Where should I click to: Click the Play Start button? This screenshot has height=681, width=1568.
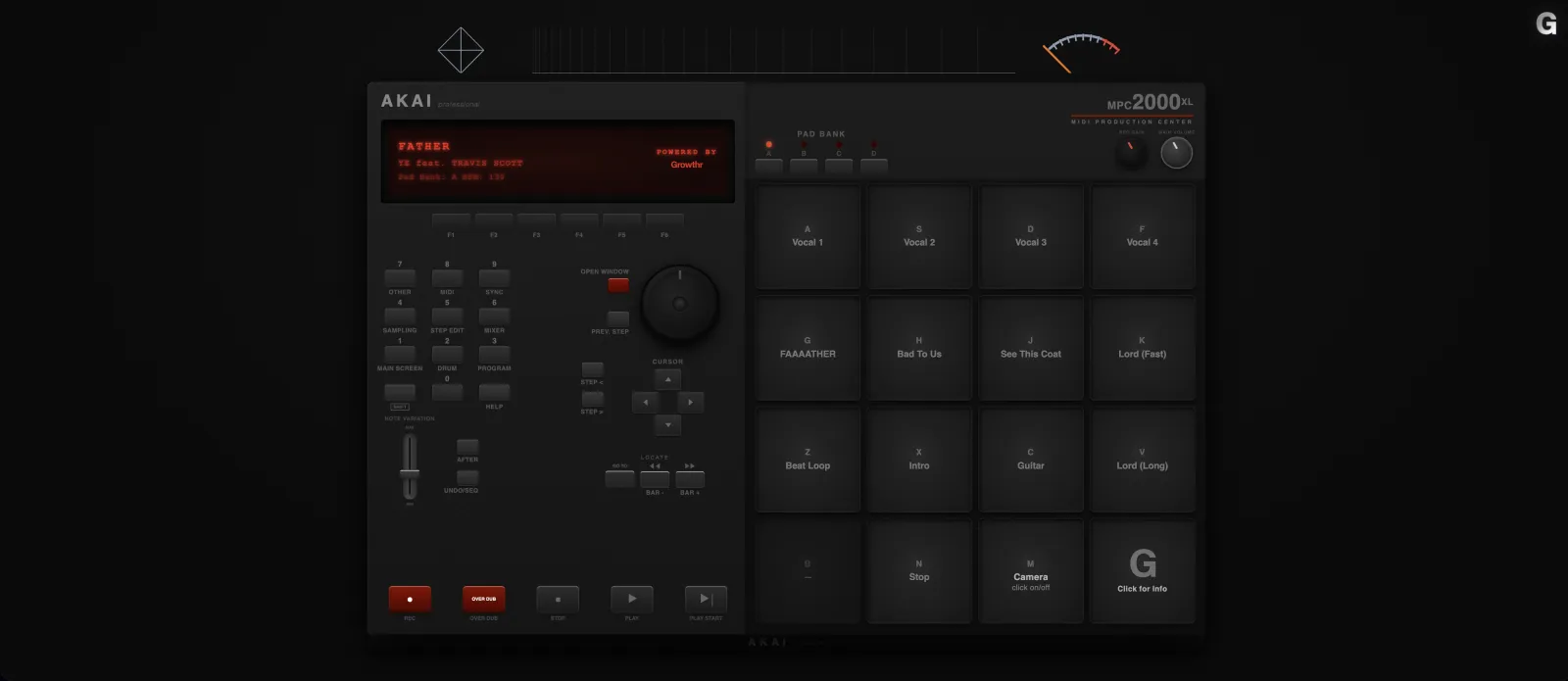(706, 599)
